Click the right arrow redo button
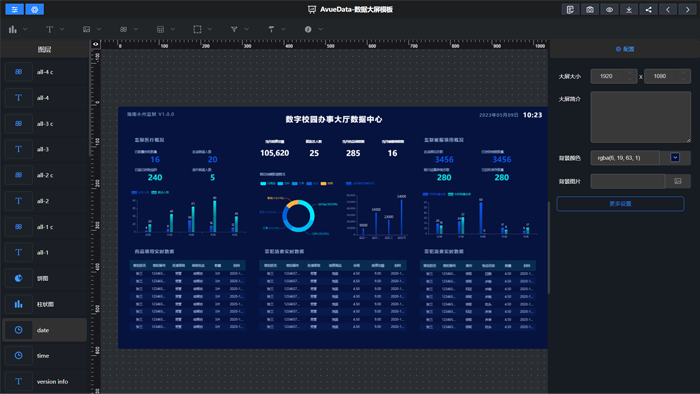 coord(688,9)
